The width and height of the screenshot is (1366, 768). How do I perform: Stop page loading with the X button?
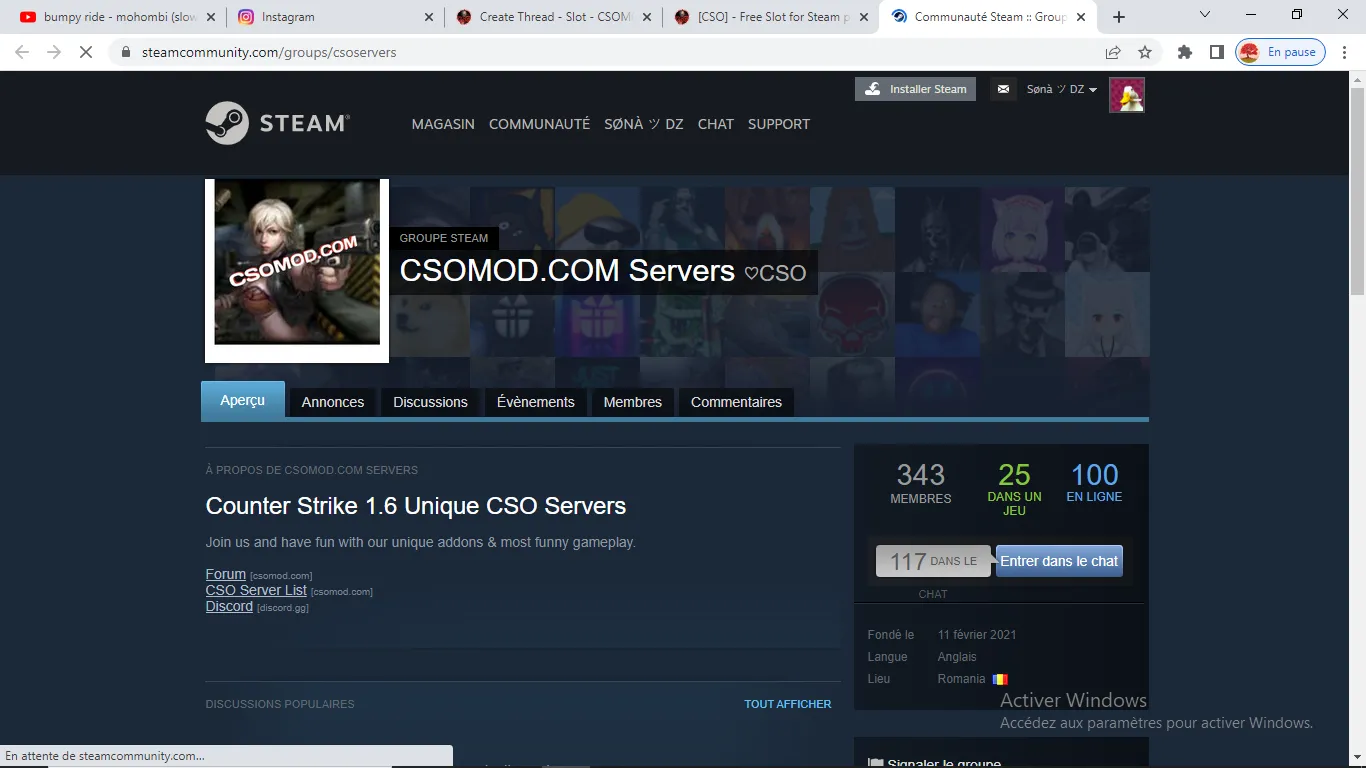86,52
